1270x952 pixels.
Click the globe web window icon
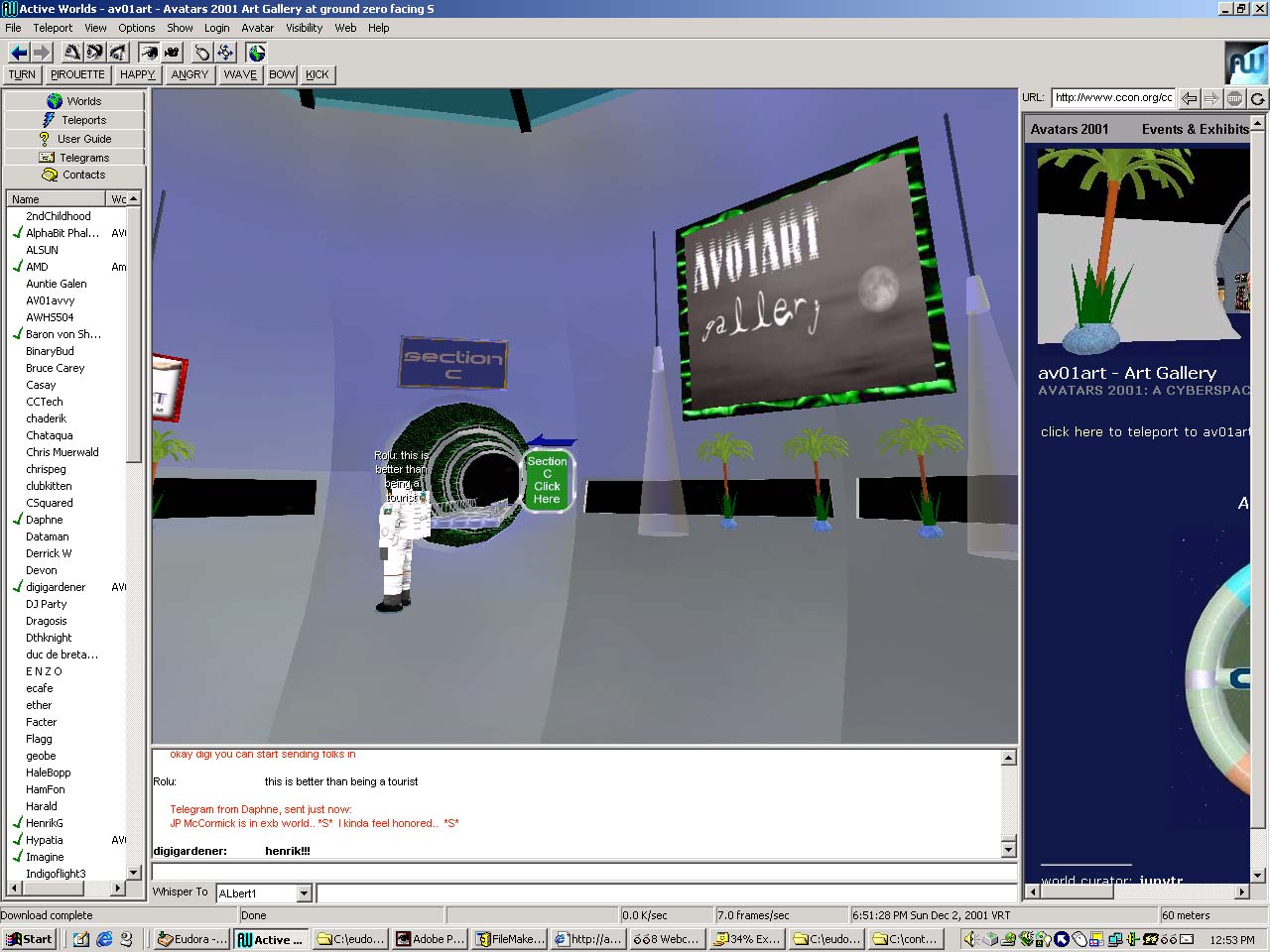click(x=257, y=53)
